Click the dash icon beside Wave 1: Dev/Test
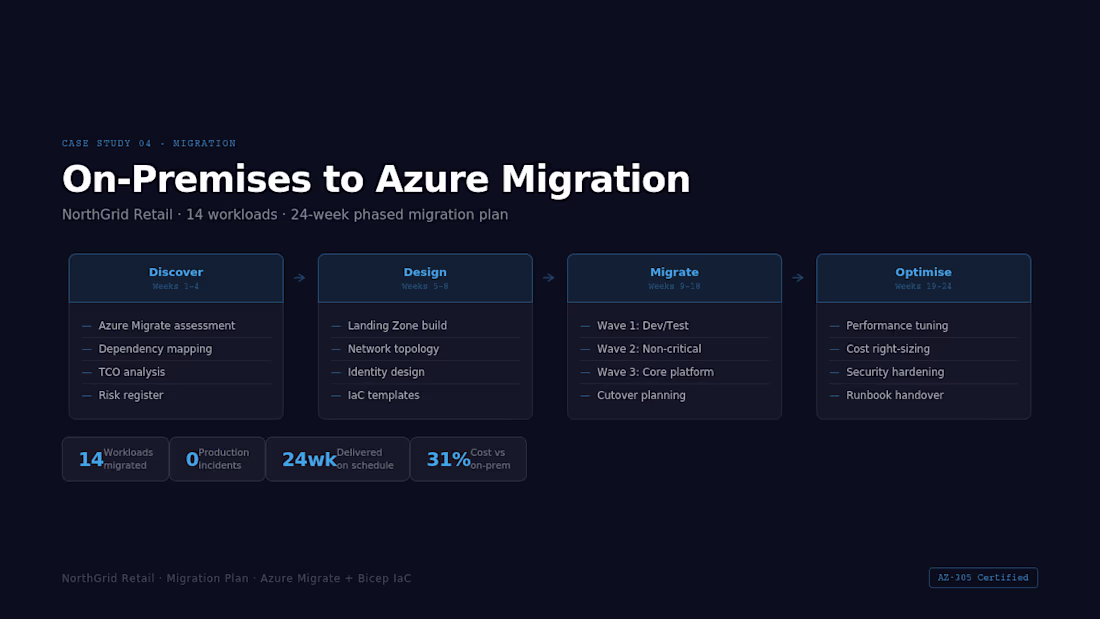Image resolution: width=1100 pixels, height=619 pixels. (x=584, y=325)
